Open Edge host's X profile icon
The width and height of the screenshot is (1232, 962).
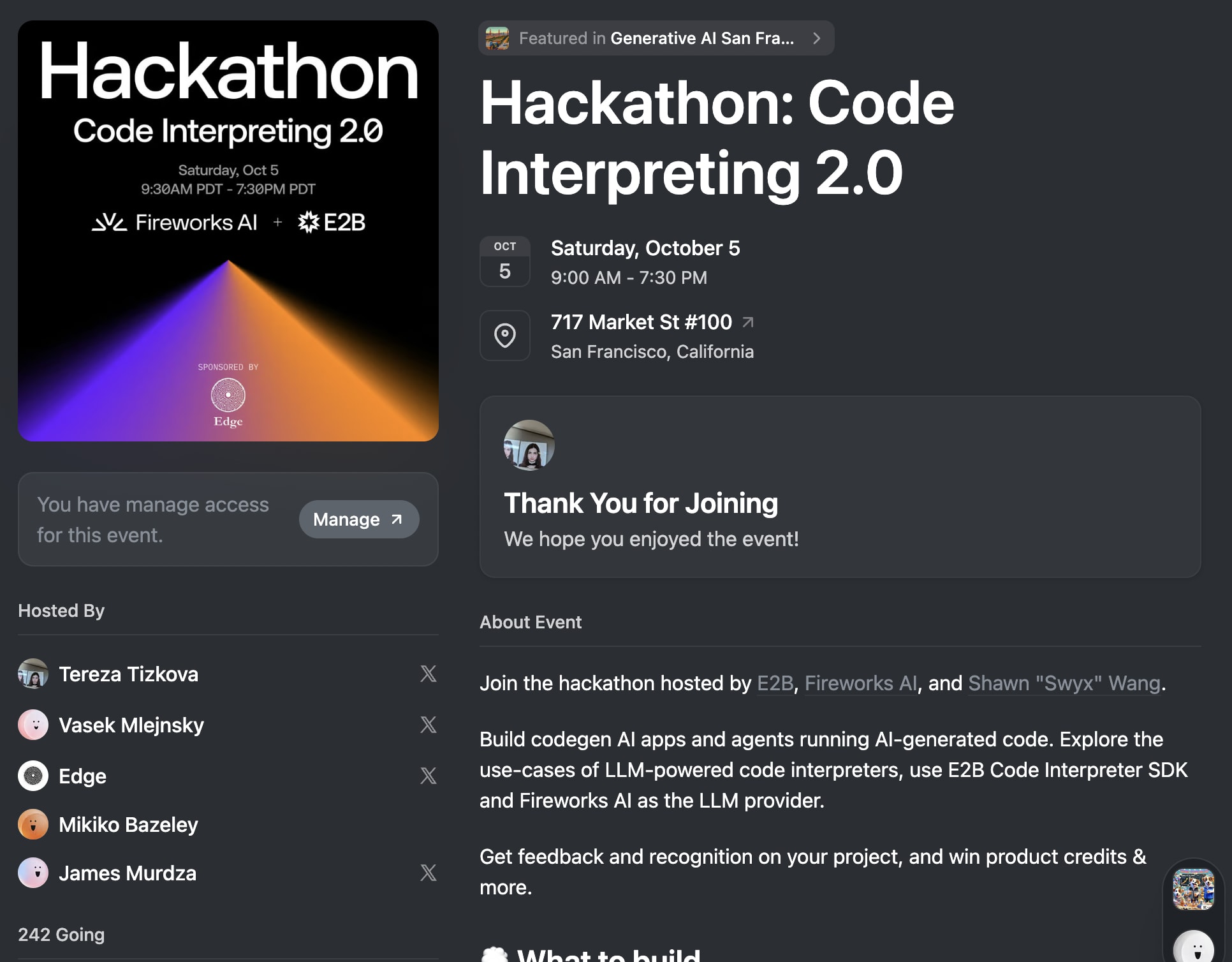tap(429, 776)
